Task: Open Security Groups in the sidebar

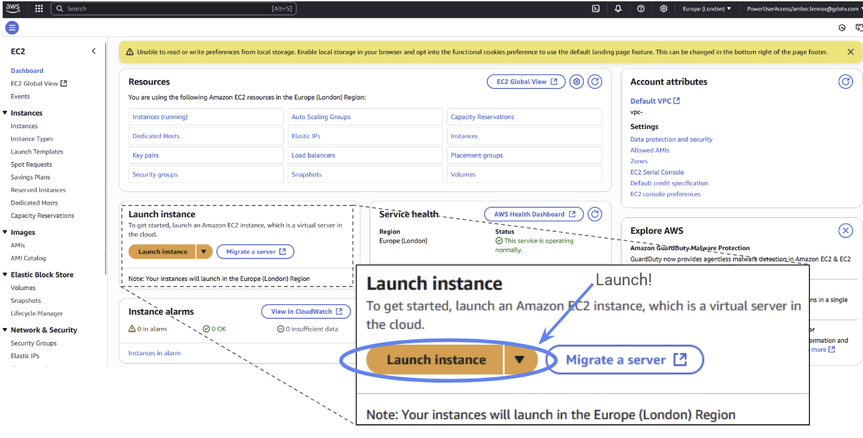Action: click(34, 343)
